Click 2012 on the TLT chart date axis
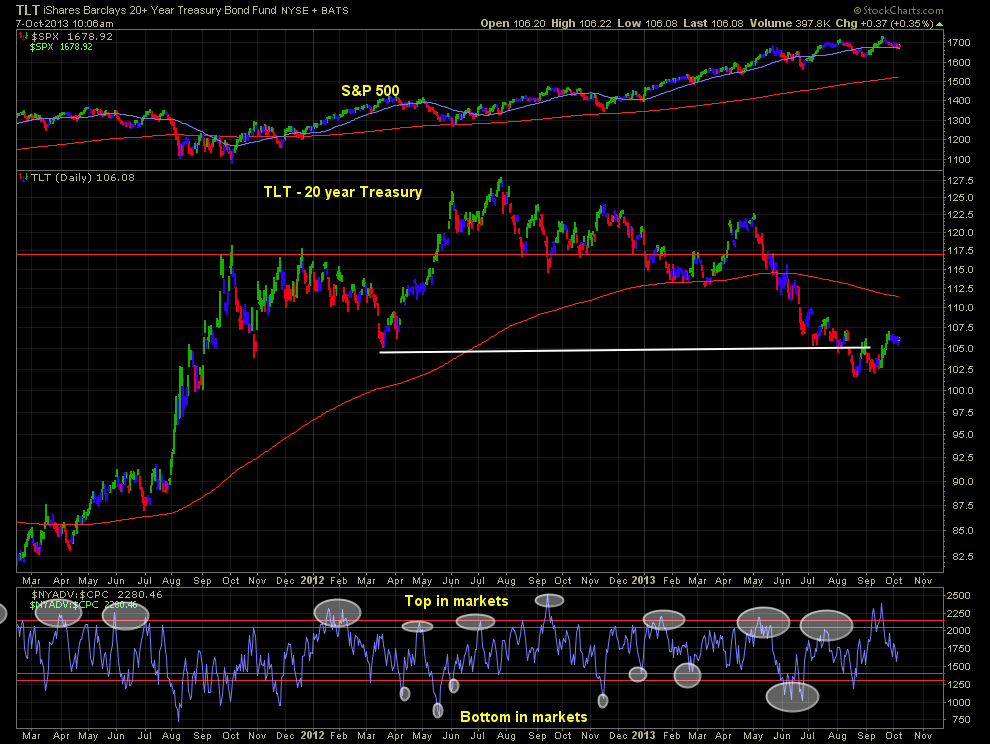Image resolution: width=990 pixels, height=744 pixels. pyautogui.click(x=312, y=580)
